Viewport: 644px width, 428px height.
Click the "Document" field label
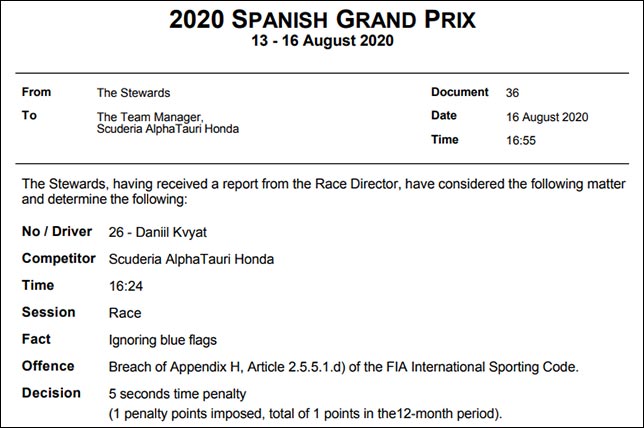tap(459, 92)
